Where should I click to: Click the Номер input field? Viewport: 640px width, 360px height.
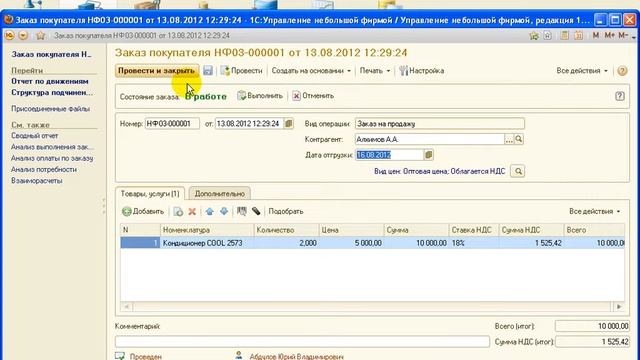[172, 123]
